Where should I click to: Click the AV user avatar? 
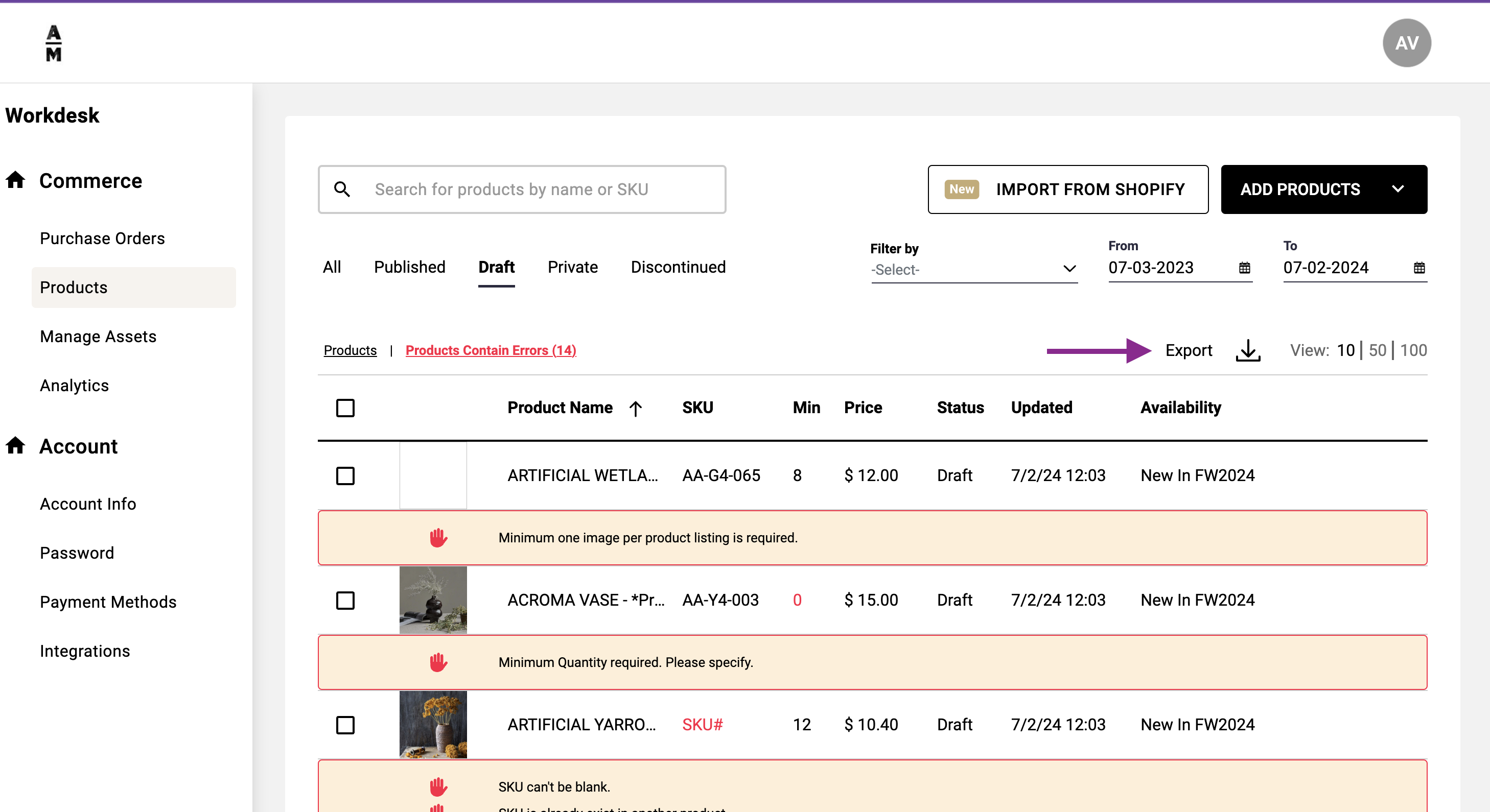[1406, 43]
